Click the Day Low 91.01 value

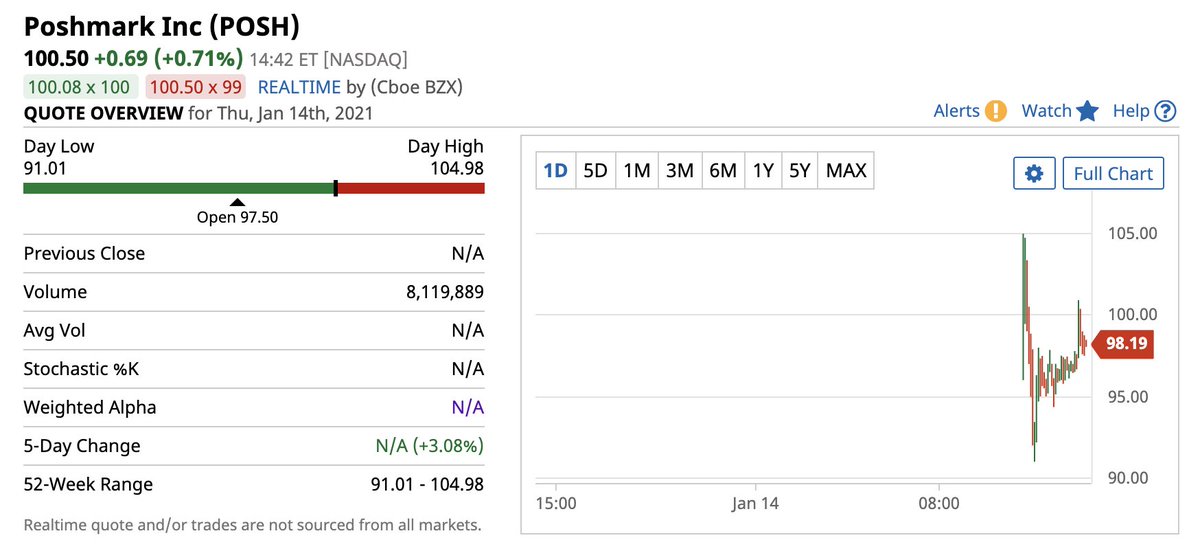[45, 168]
